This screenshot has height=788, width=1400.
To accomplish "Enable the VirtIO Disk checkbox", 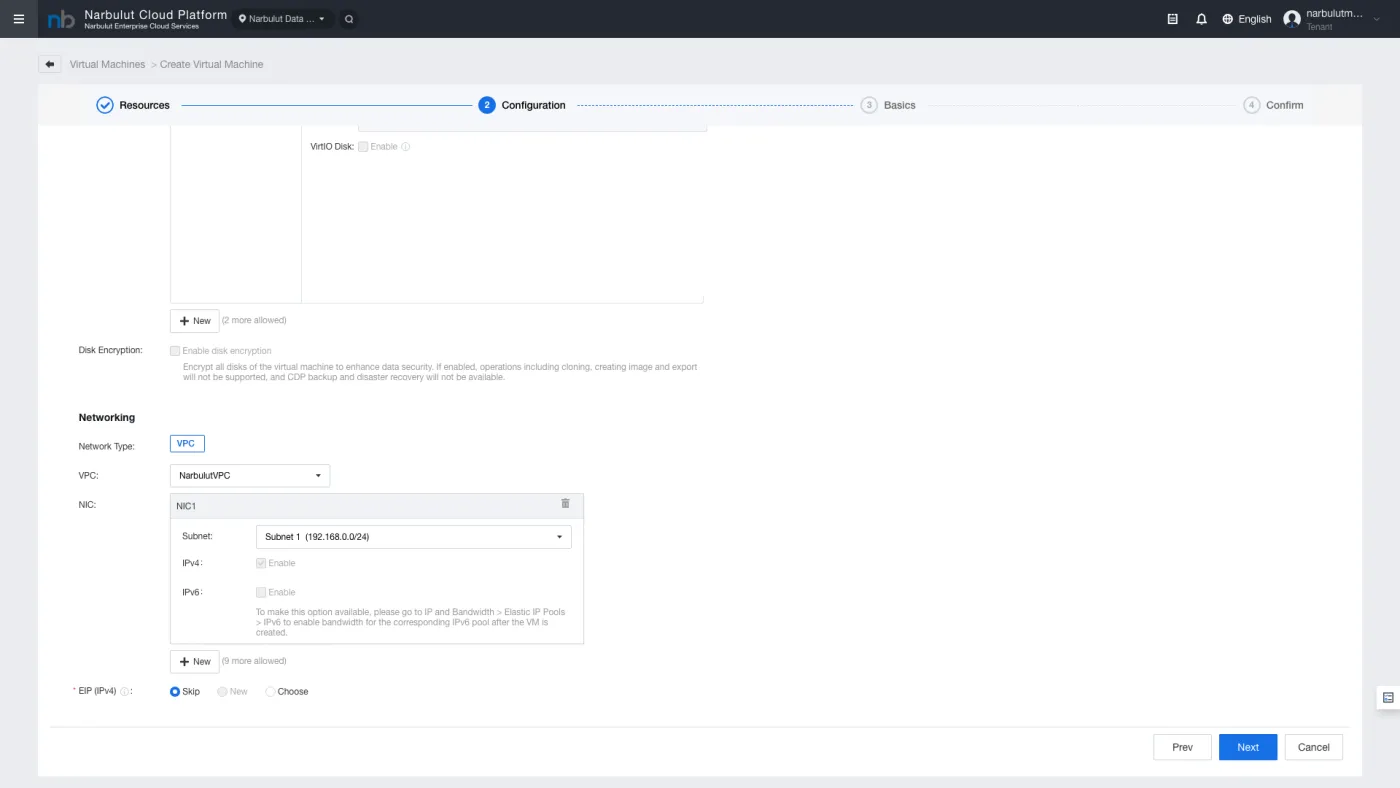I will coord(363,147).
